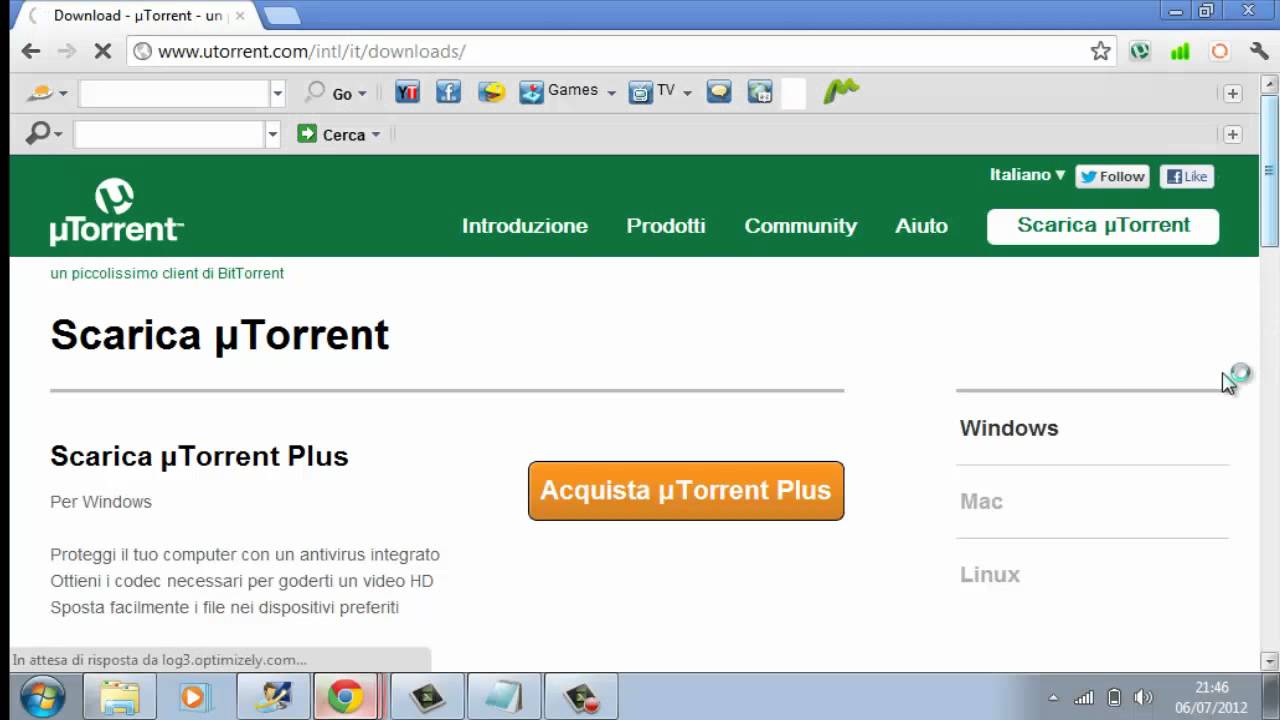This screenshot has height=720, width=1280.
Task: Click the green M logo toolbar icon
Action: (841, 92)
